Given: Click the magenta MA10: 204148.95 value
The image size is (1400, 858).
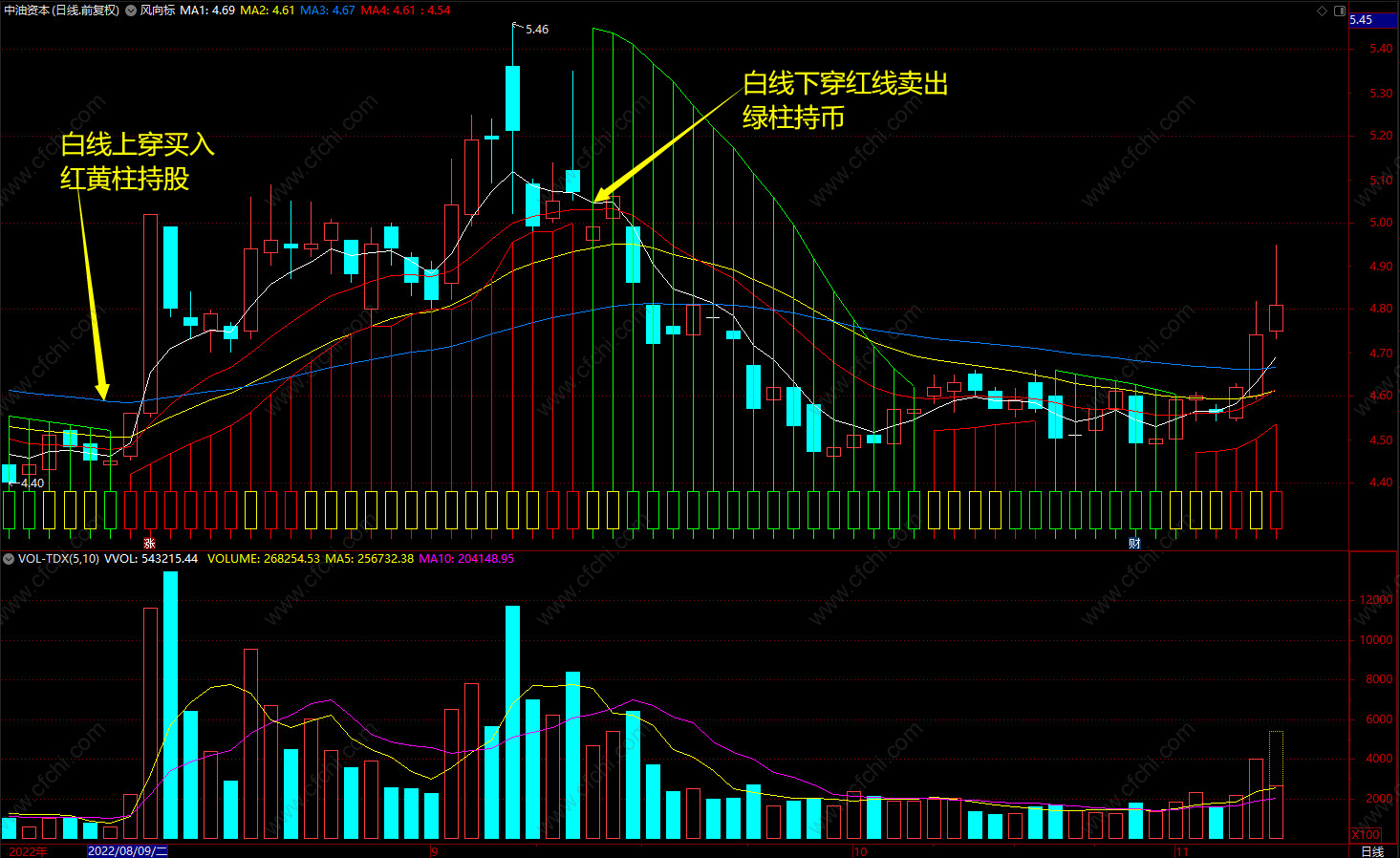Looking at the screenshot, I should 466,559.
